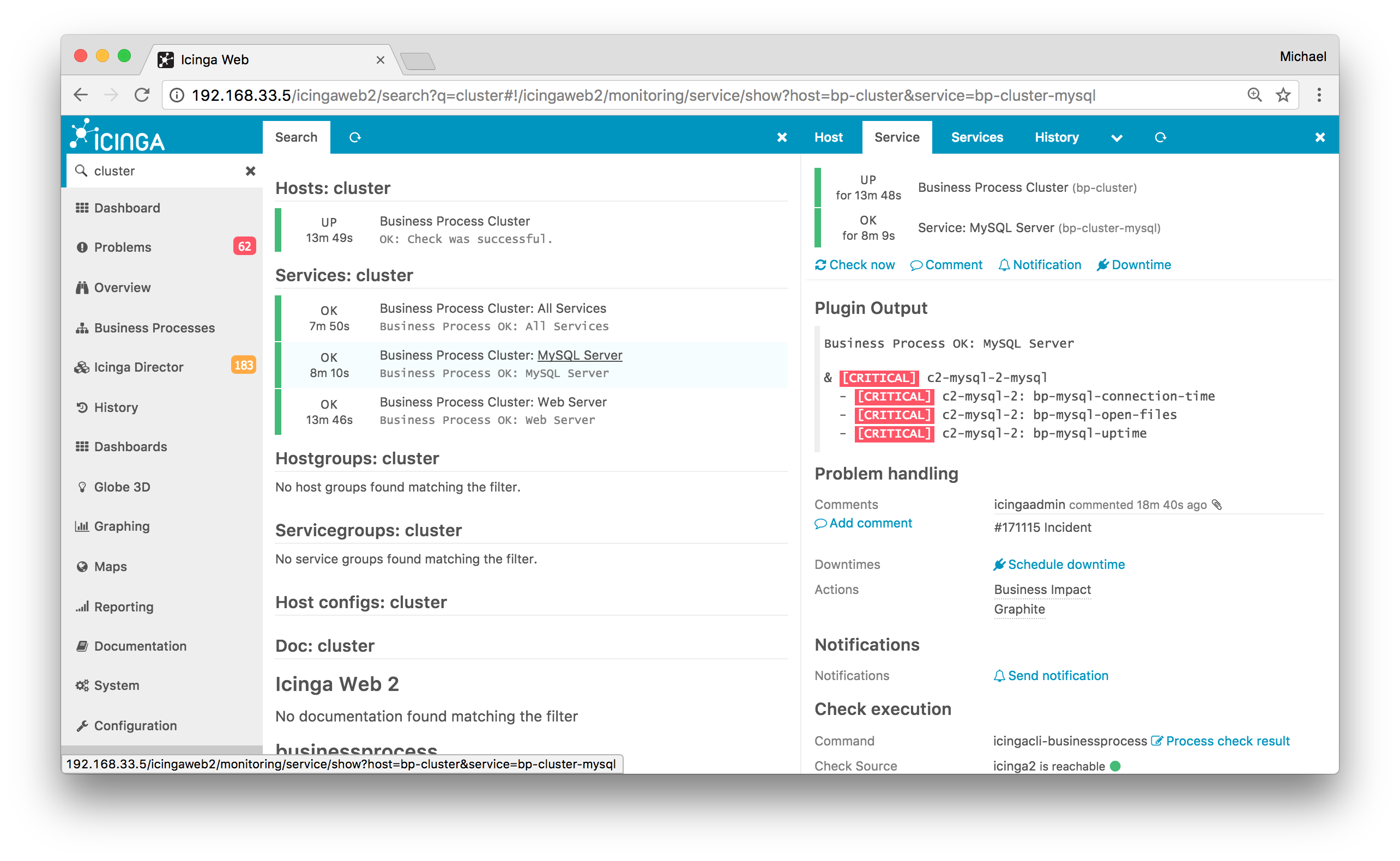Click the 62 problems badge
1400x861 pixels.
pyautogui.click(x=244, y=246)
